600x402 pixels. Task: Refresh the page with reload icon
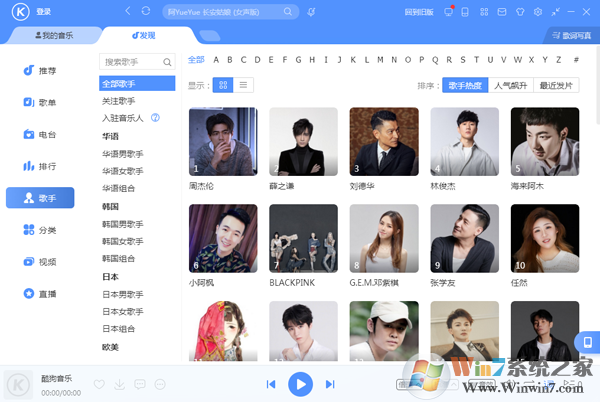click(146, 11)
